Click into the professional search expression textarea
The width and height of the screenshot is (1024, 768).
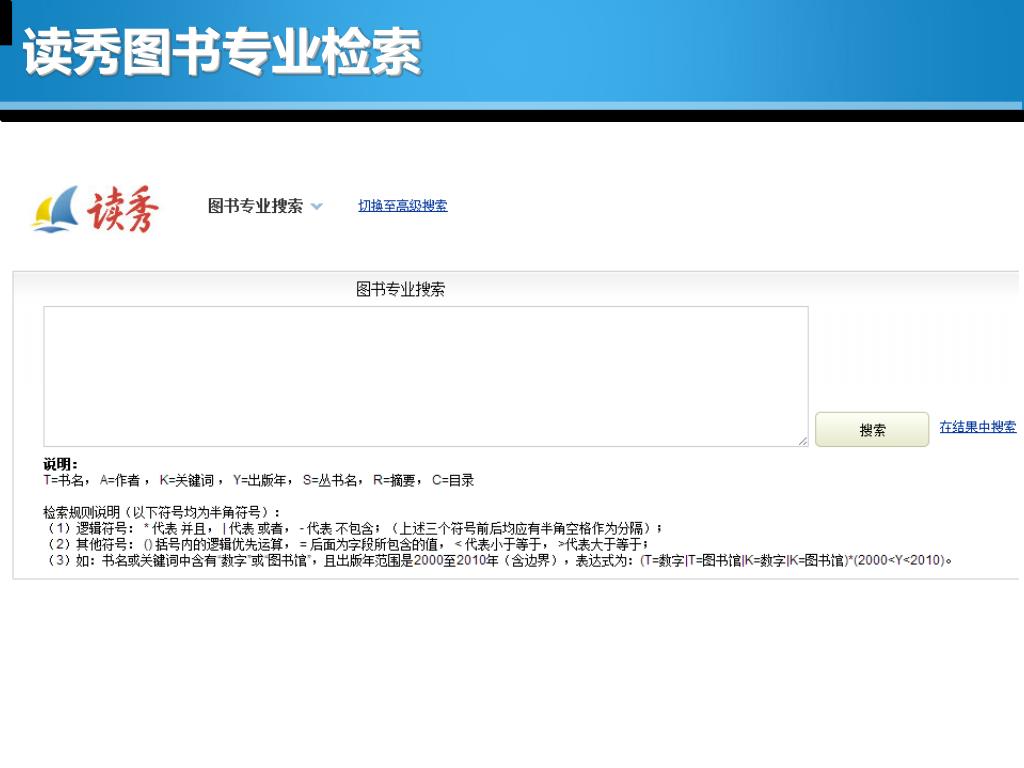pyautogui.click(x=426, y=376)
